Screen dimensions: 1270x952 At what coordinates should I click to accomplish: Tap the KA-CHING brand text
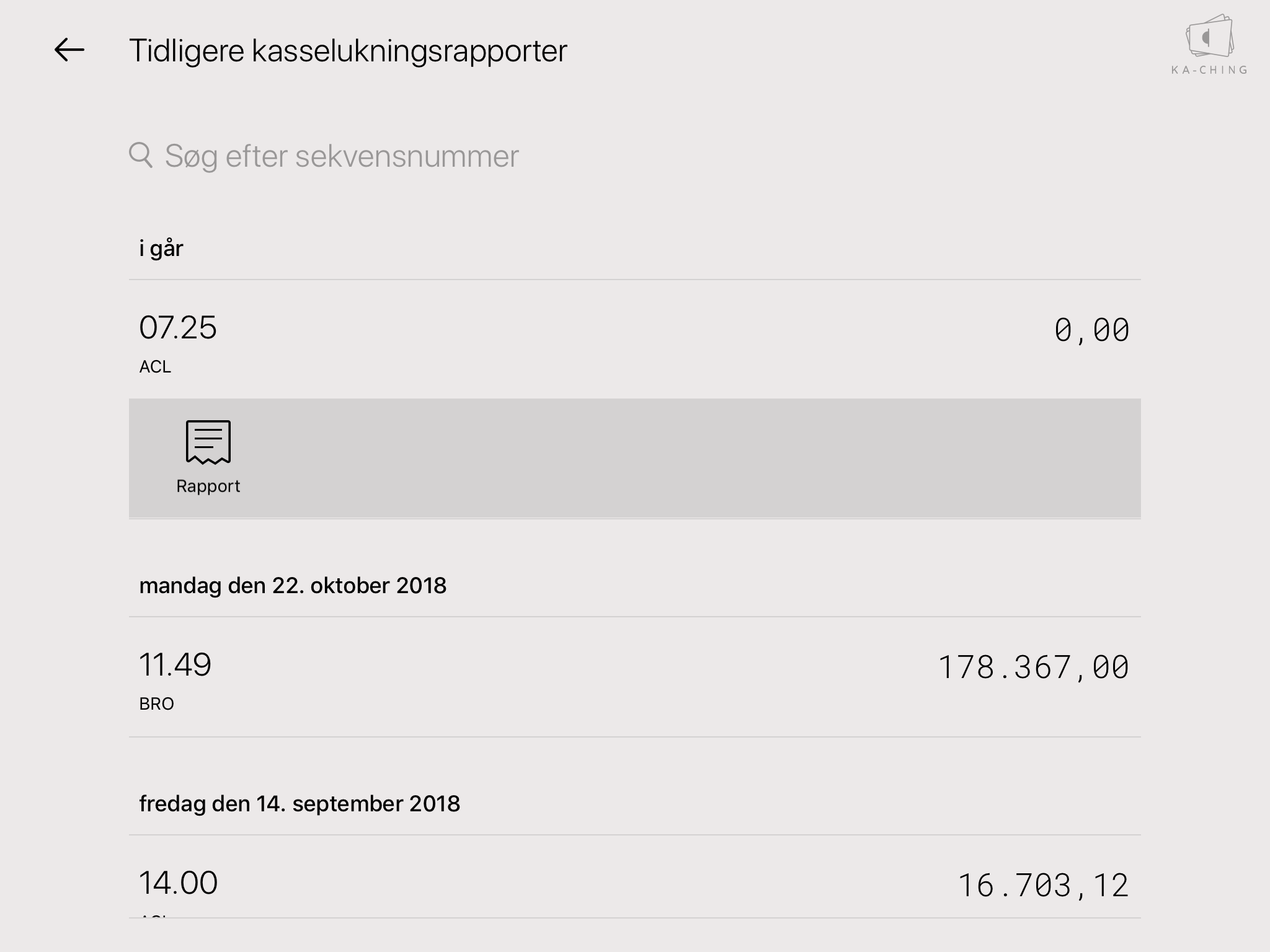[x=1209, y=71]
